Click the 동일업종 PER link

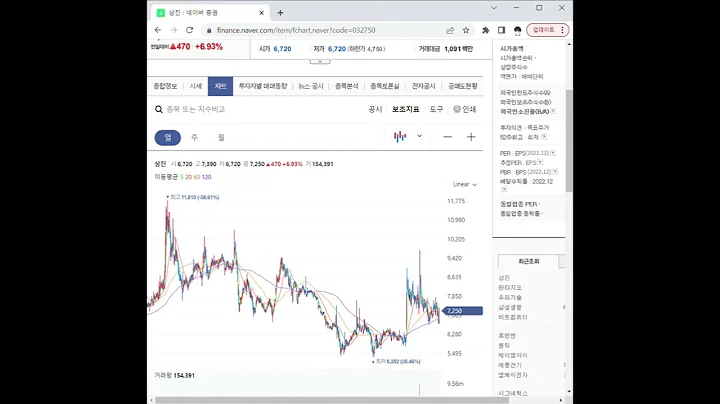[519, 204]
